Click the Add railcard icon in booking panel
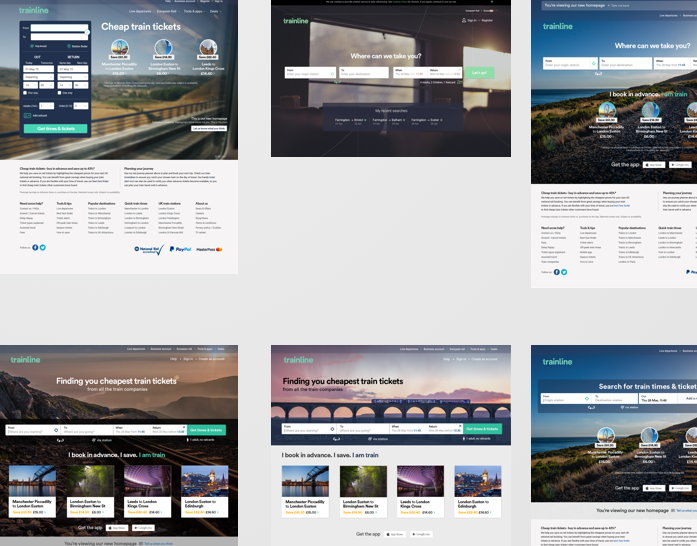This screenshot has height=546, width=697. click(x=27, y=116)
